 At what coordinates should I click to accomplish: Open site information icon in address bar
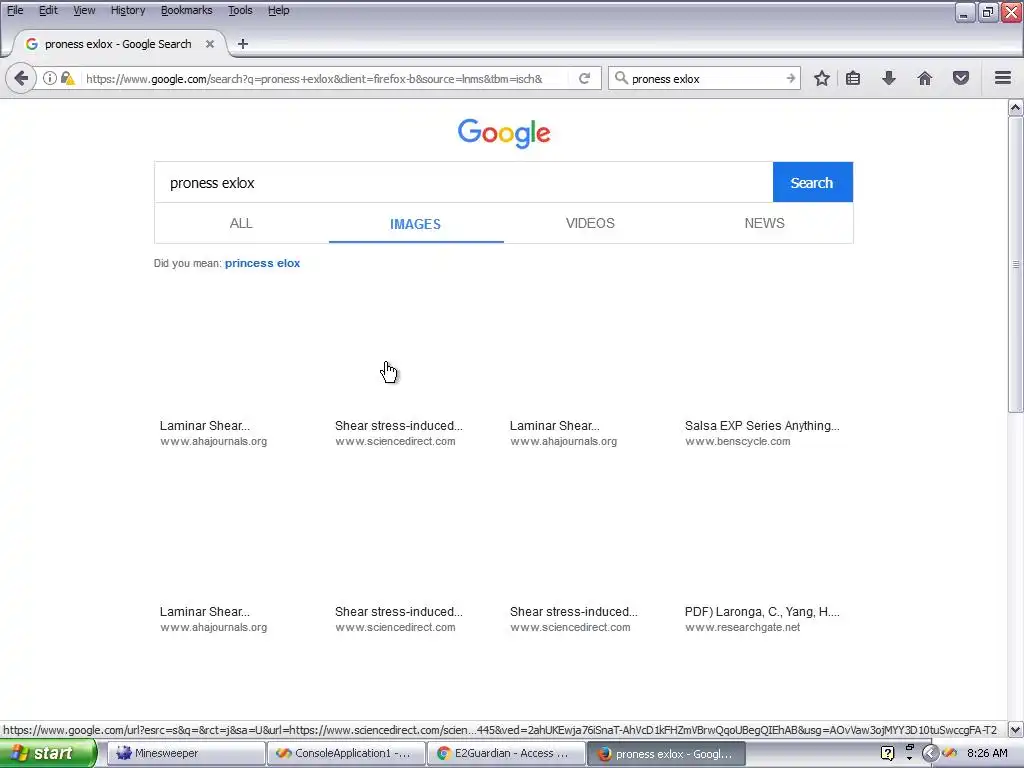pyautogui.click(x=50, y=78)
